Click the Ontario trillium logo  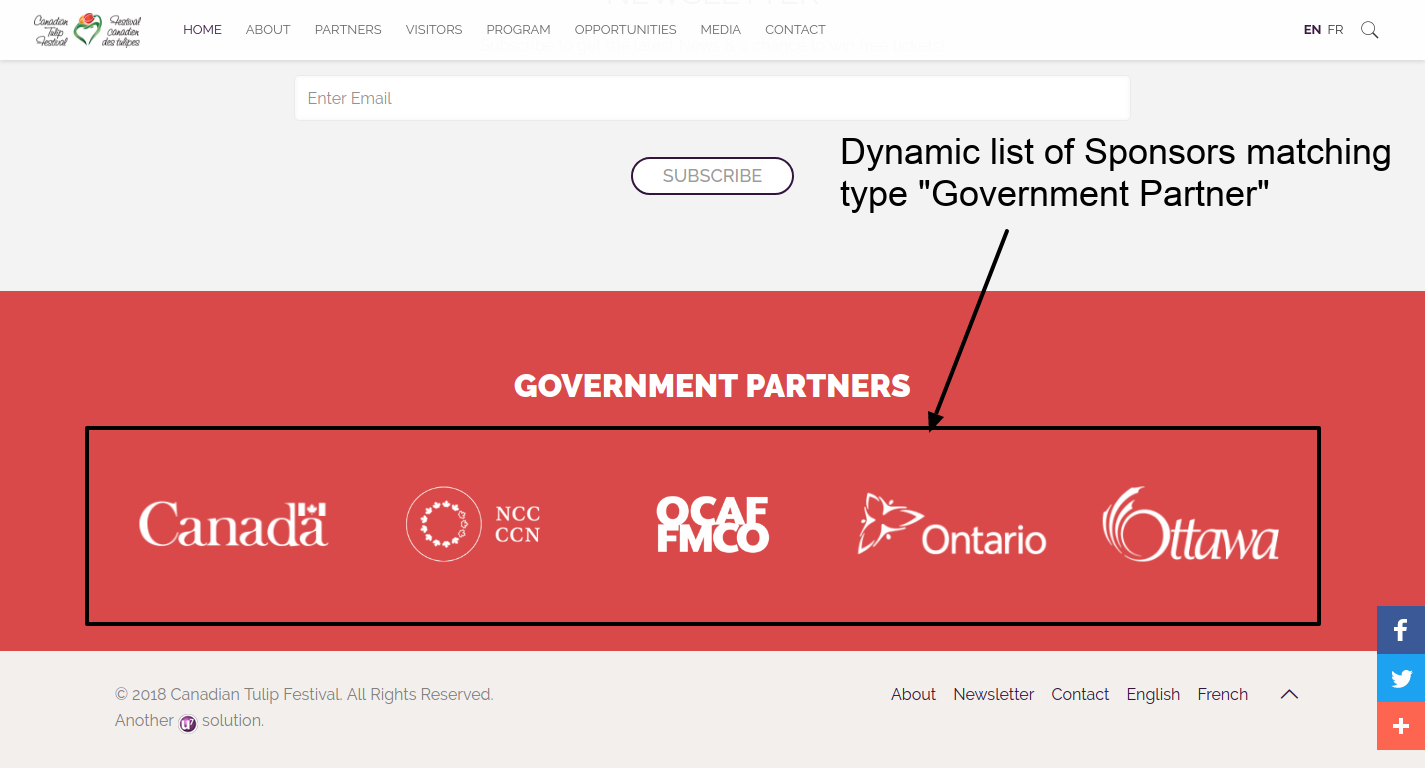(952, 524)
